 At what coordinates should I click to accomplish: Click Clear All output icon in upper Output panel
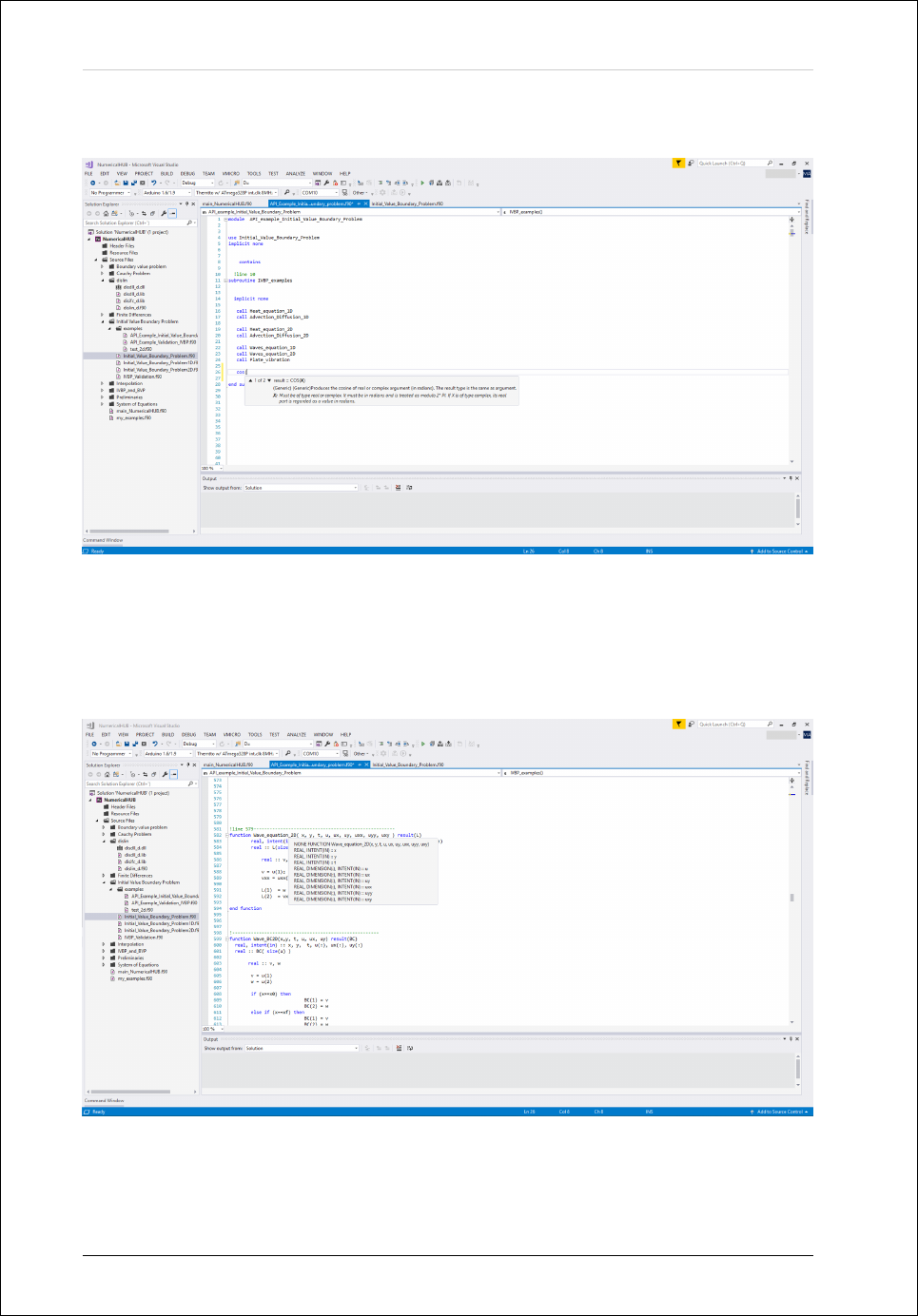pos(398,487)
